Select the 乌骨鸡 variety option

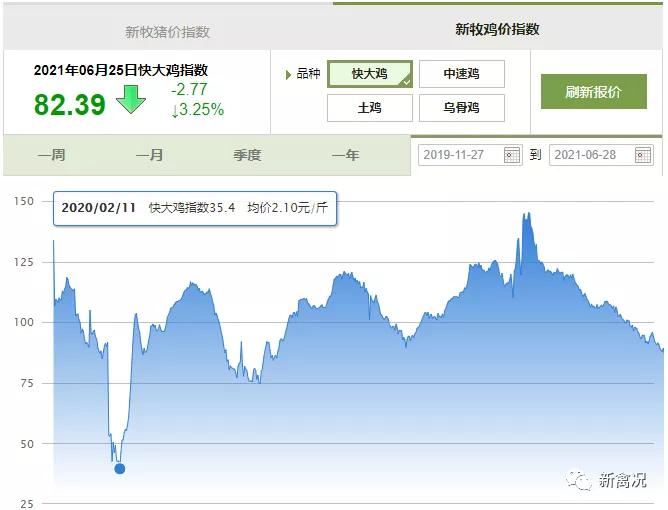(462, 108)
